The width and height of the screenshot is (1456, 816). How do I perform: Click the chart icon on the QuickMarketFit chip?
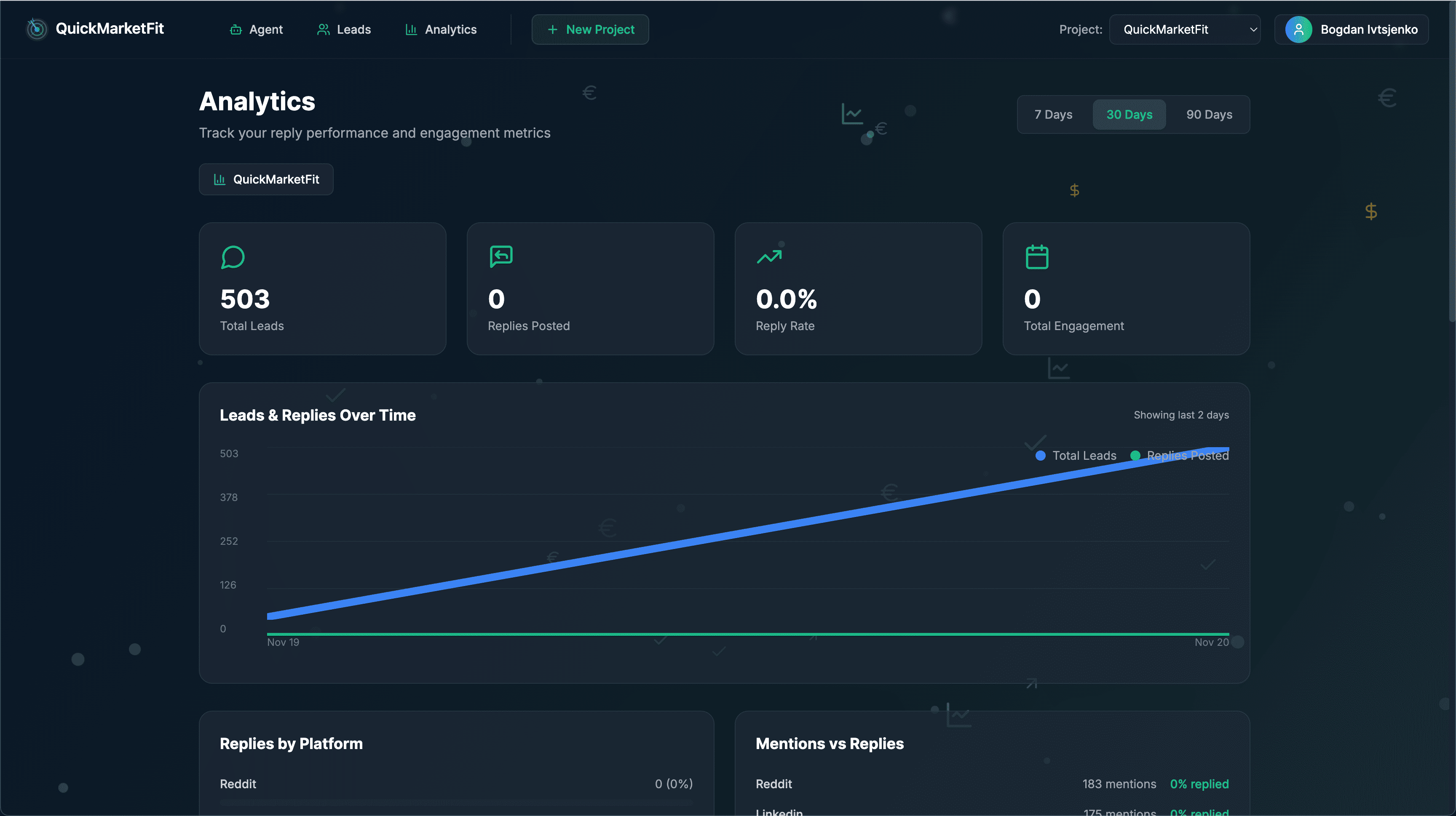point(220,179)
